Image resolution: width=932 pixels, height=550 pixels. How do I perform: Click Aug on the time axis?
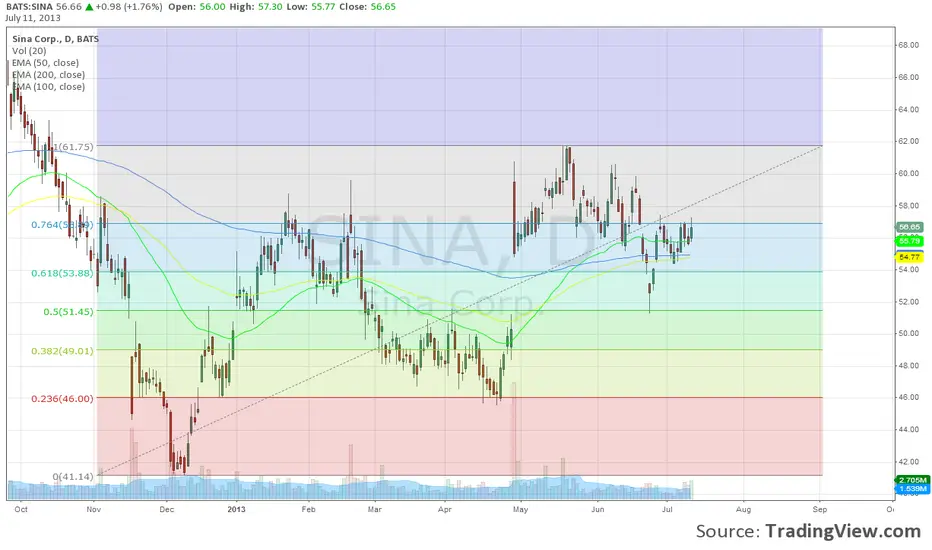(x=743, y=510)
